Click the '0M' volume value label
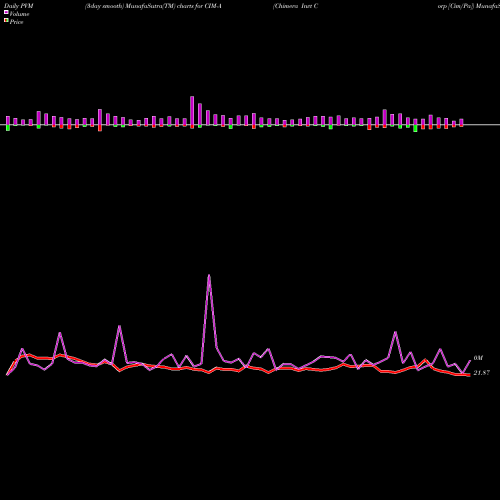 478,358
